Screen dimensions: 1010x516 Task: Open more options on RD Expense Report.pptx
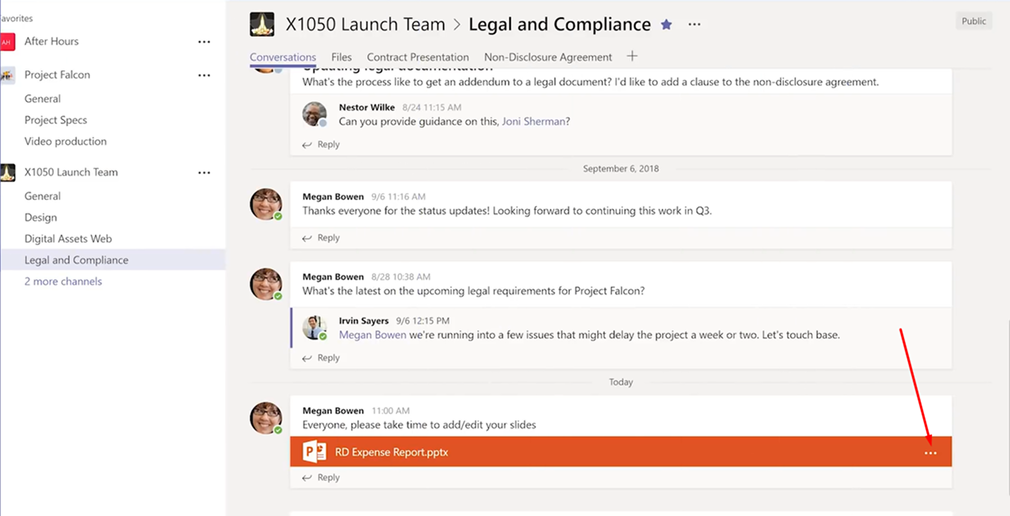point(930,454)
